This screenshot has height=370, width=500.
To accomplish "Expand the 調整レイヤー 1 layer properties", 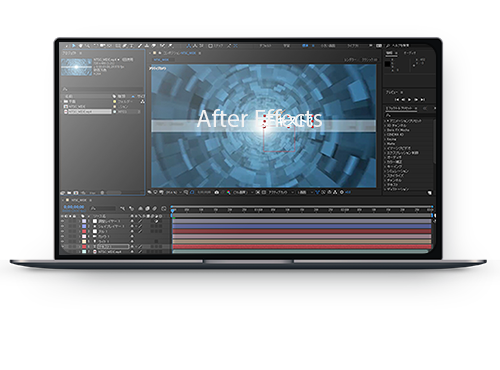I will point(80,221).
